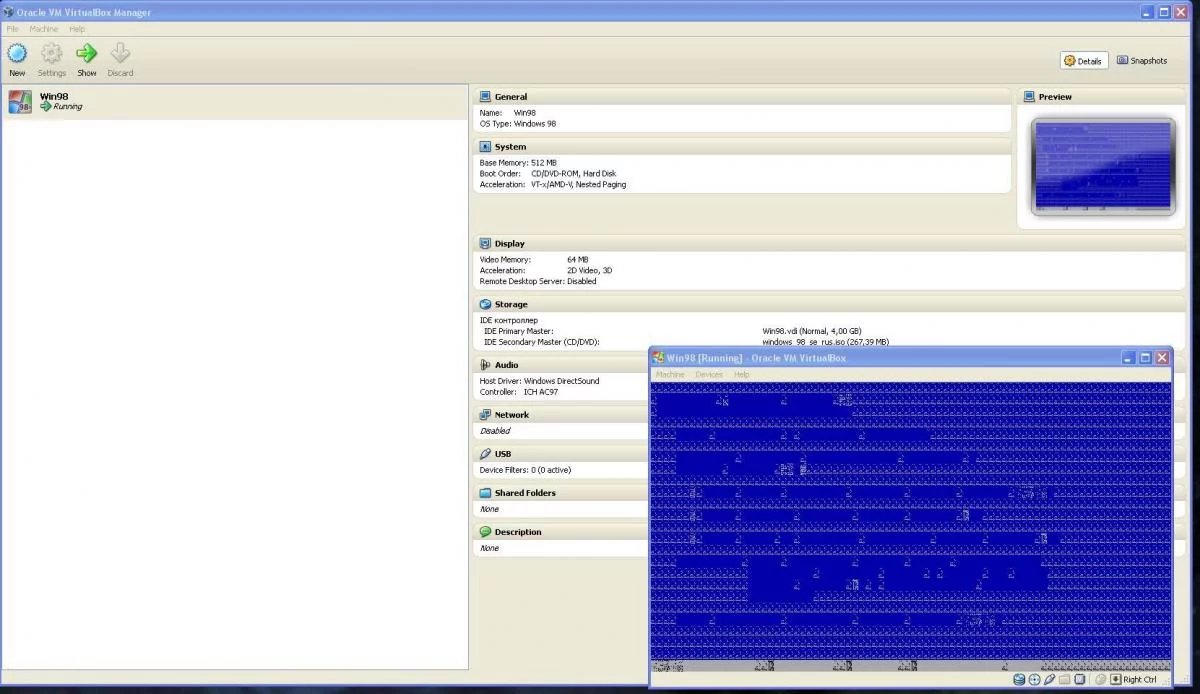The image size is (1200, 694).
Task: Click the VM preview thumbnail
Action: [1103, 166]
